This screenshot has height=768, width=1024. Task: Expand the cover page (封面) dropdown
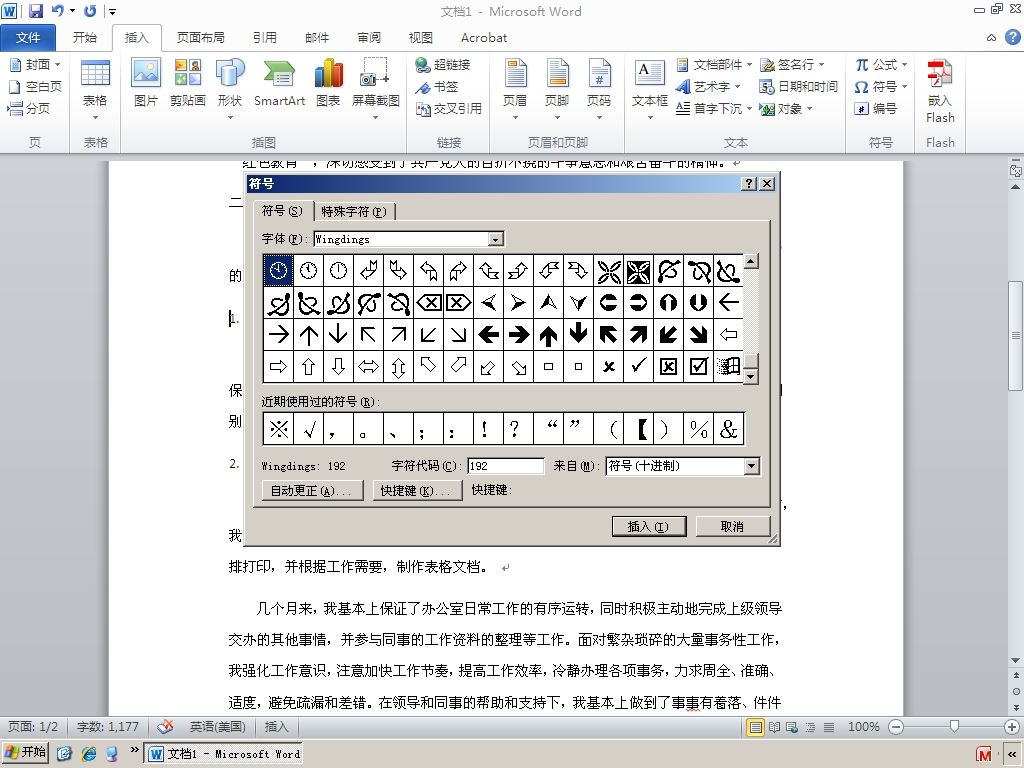pos(57,65)
